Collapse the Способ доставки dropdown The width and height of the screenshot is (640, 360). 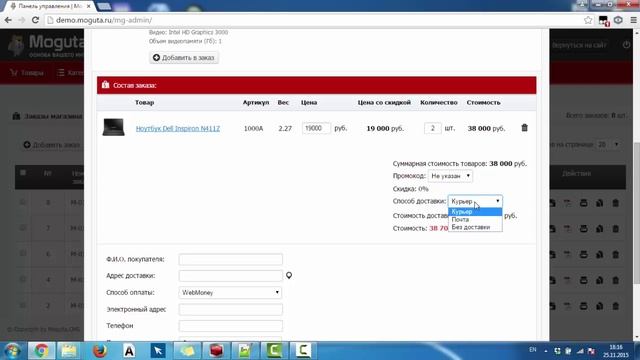click(x=475, y=201)
